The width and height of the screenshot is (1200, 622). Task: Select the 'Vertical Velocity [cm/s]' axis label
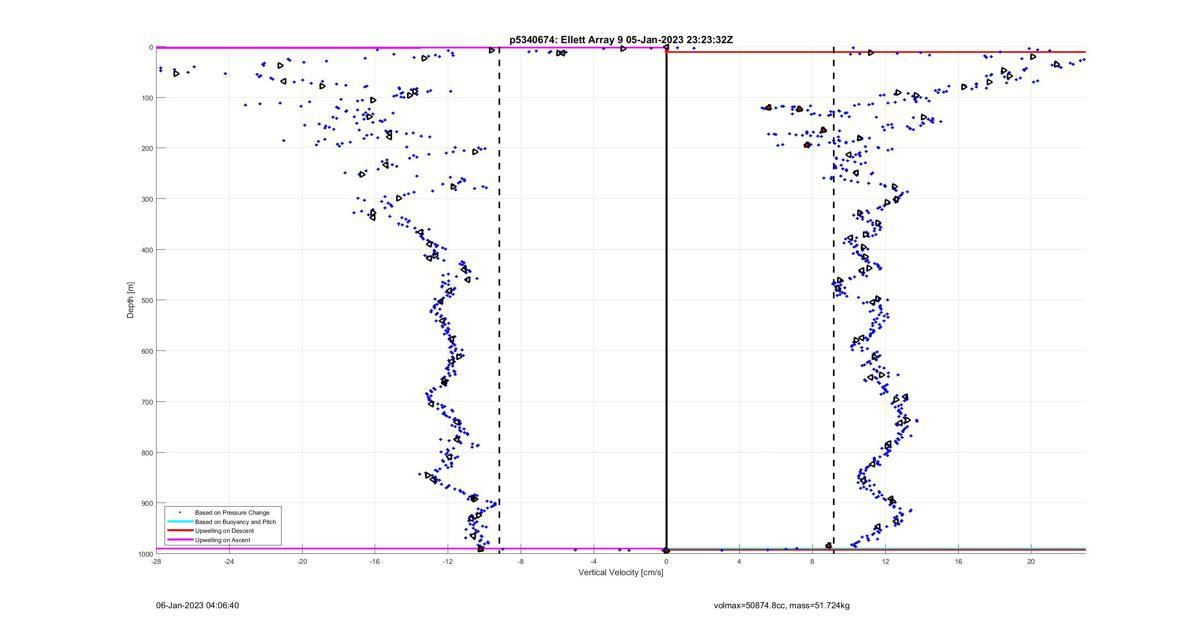coord(620,573)
